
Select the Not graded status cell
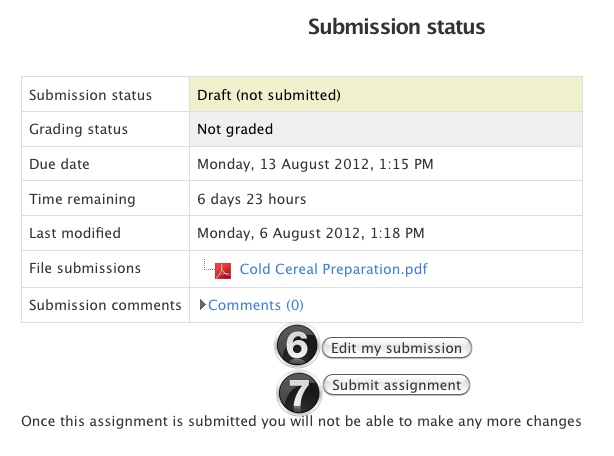point(386,129)
